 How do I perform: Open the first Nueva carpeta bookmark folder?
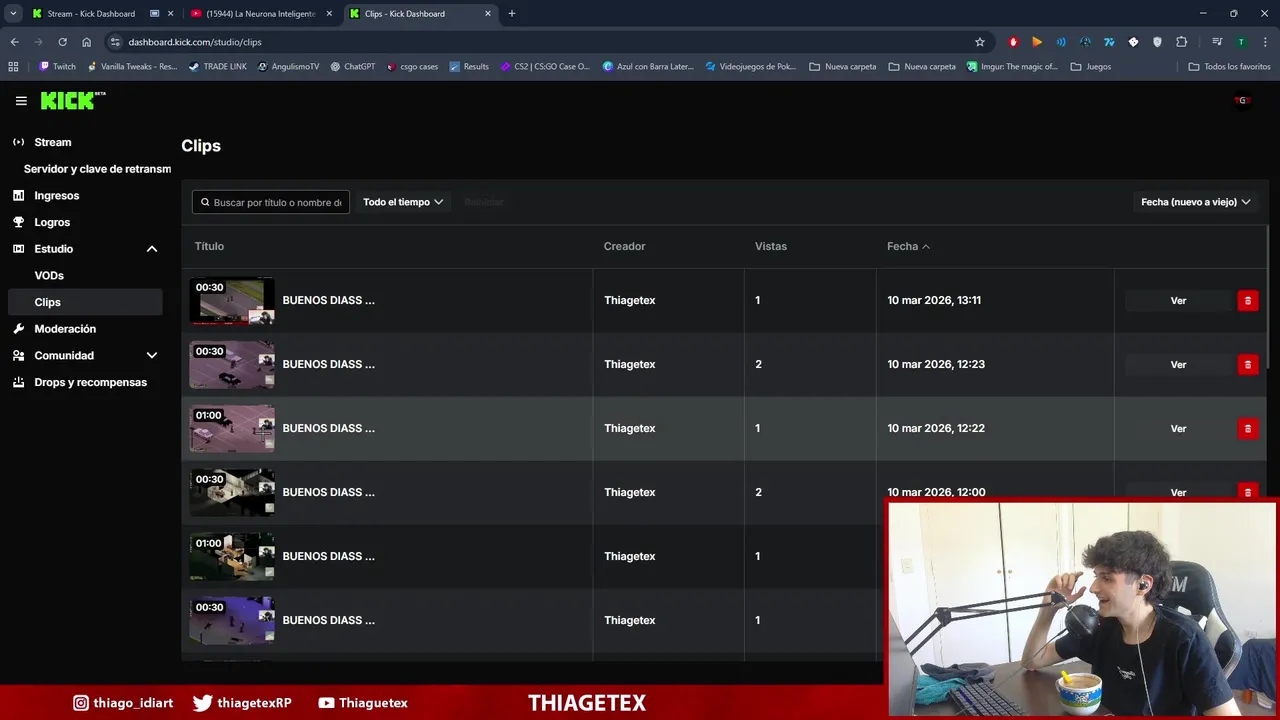click(842, 67)
